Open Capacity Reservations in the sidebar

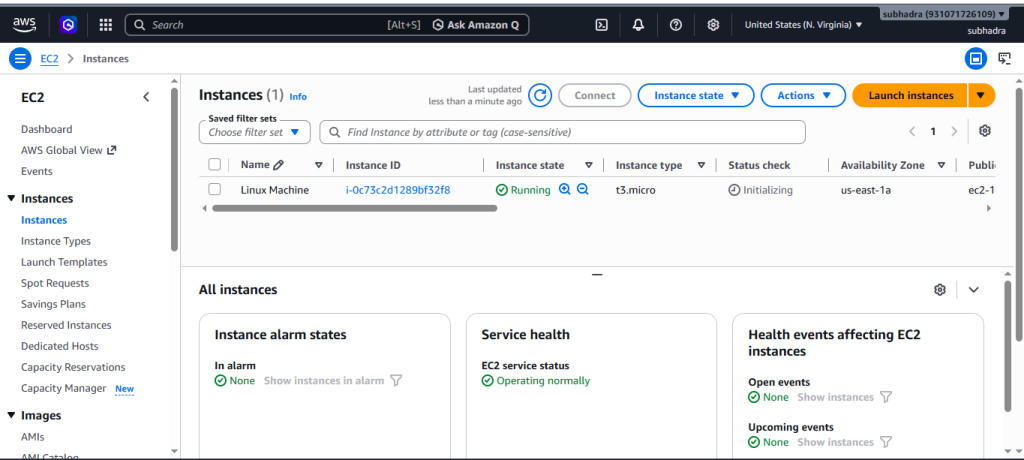click(73, 367)
